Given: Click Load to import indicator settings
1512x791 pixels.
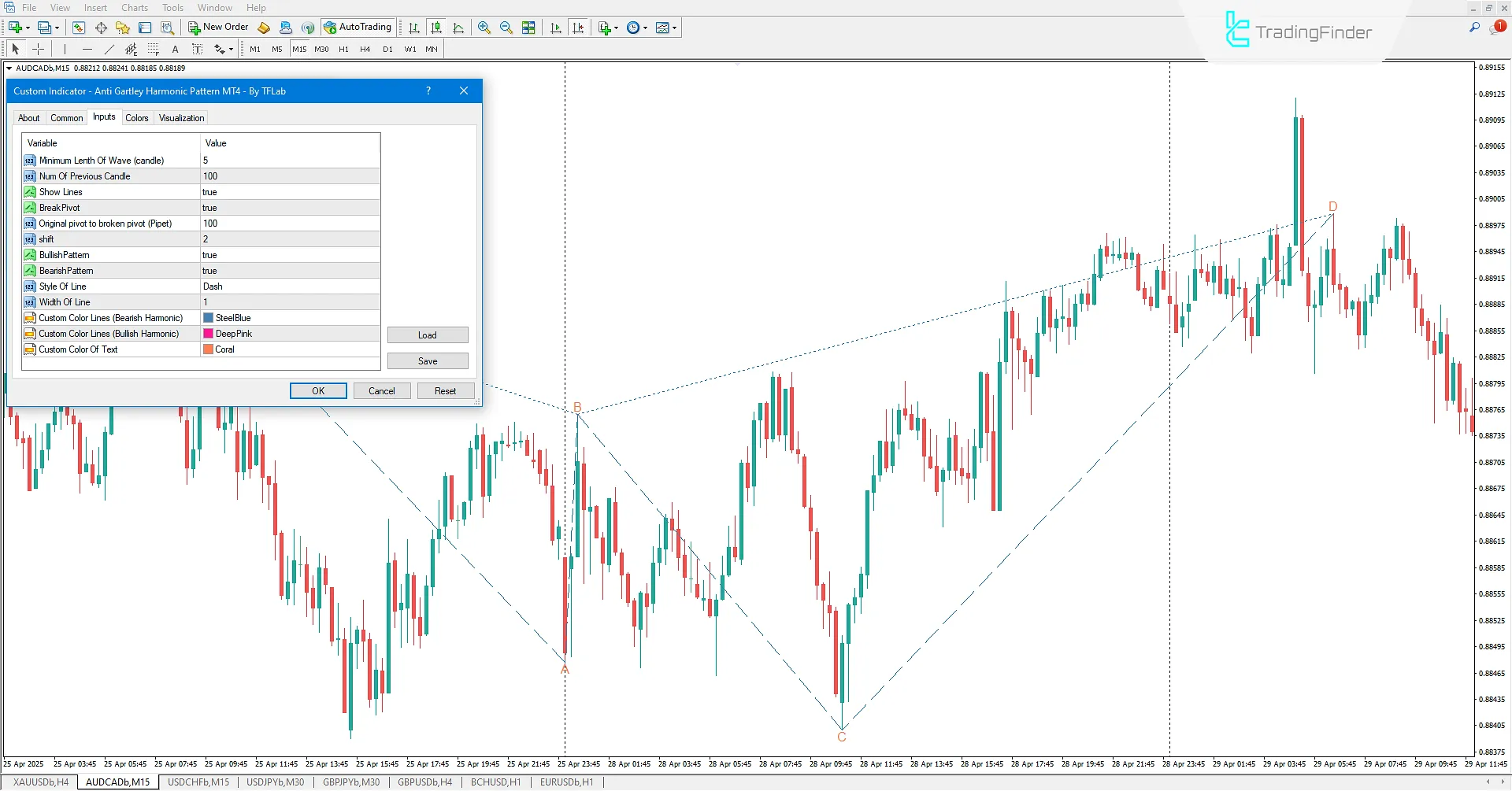Looking at the screenshot, I should 428,335.
